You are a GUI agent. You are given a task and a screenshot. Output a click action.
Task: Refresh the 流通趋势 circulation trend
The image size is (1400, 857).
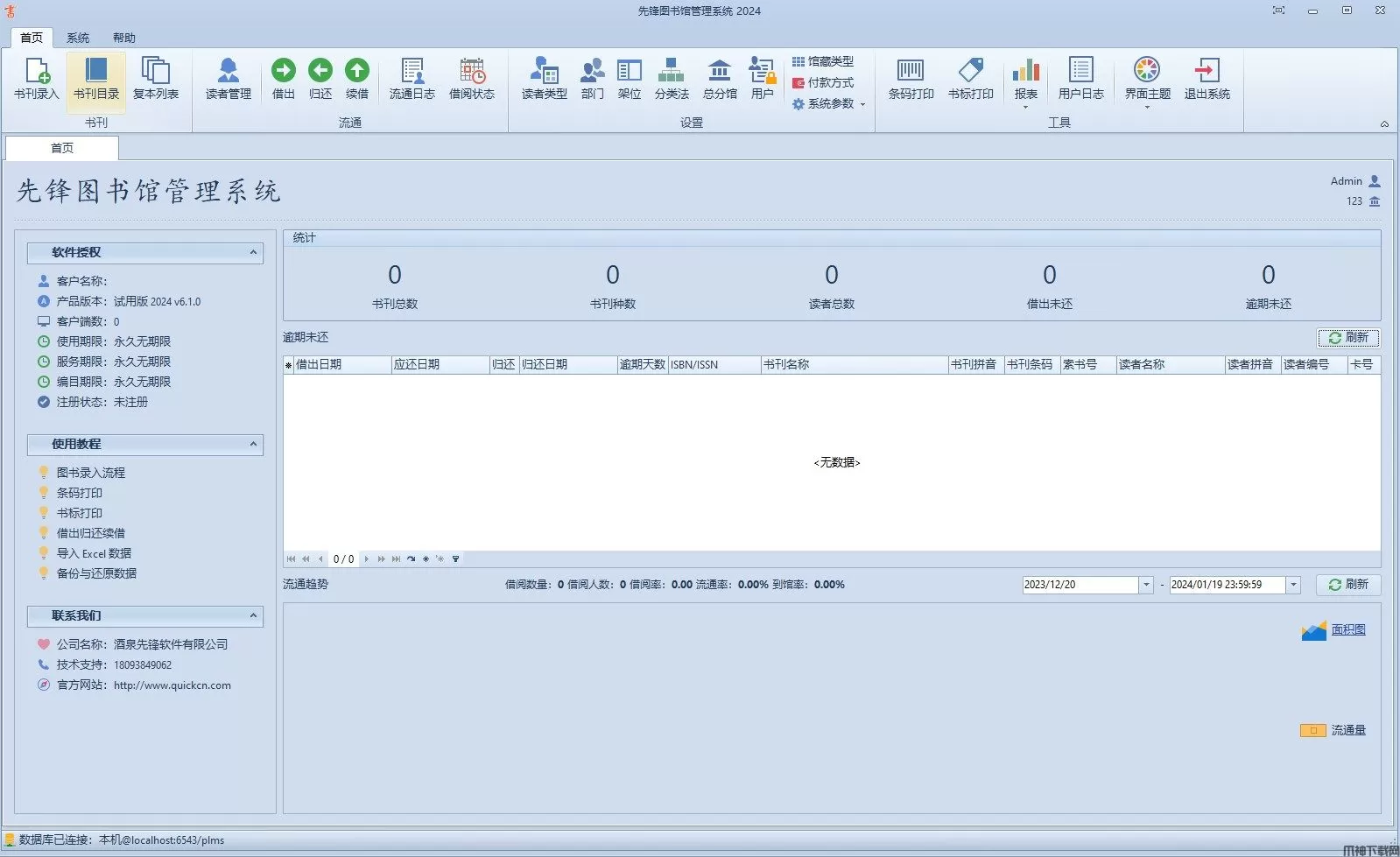pyautogui.click(x=1348, y=585)
